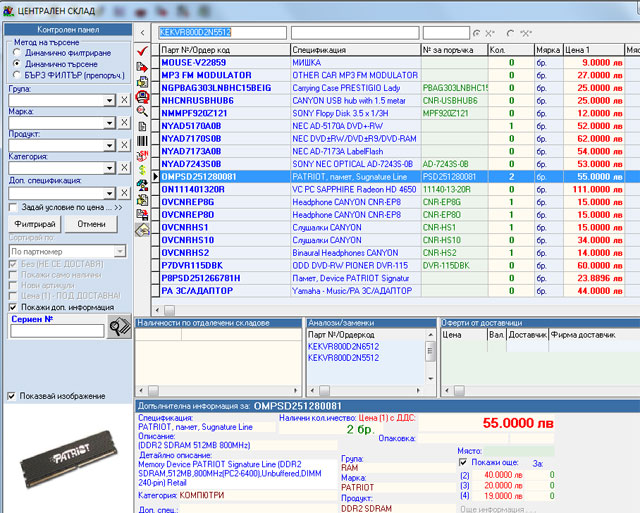
Task: Click the Сериен № input field
Action: (58, 331)
